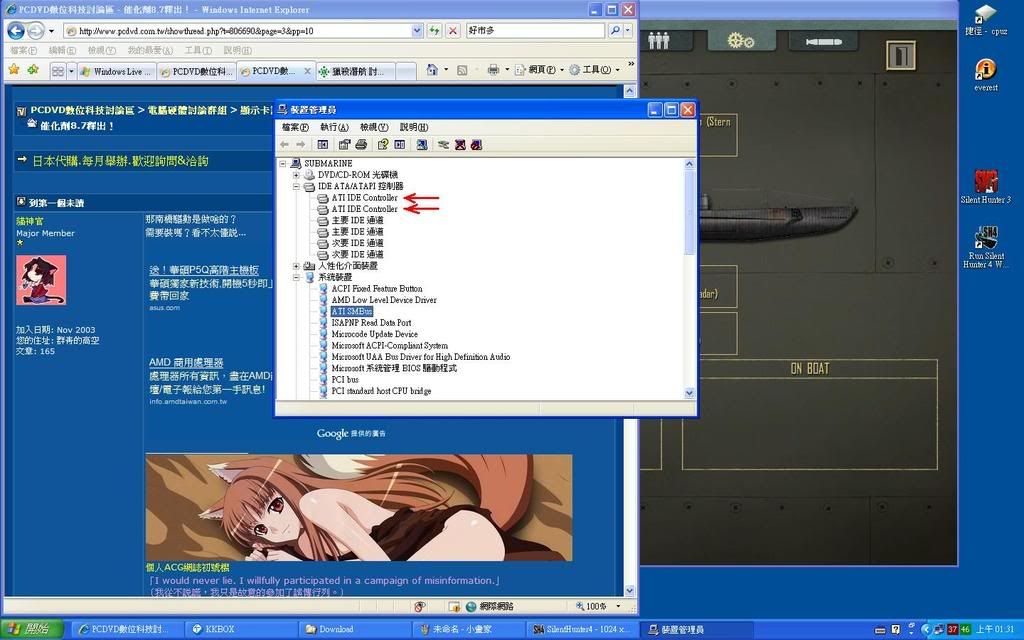Open the tab list dropdown arrow

click(71, 71)
